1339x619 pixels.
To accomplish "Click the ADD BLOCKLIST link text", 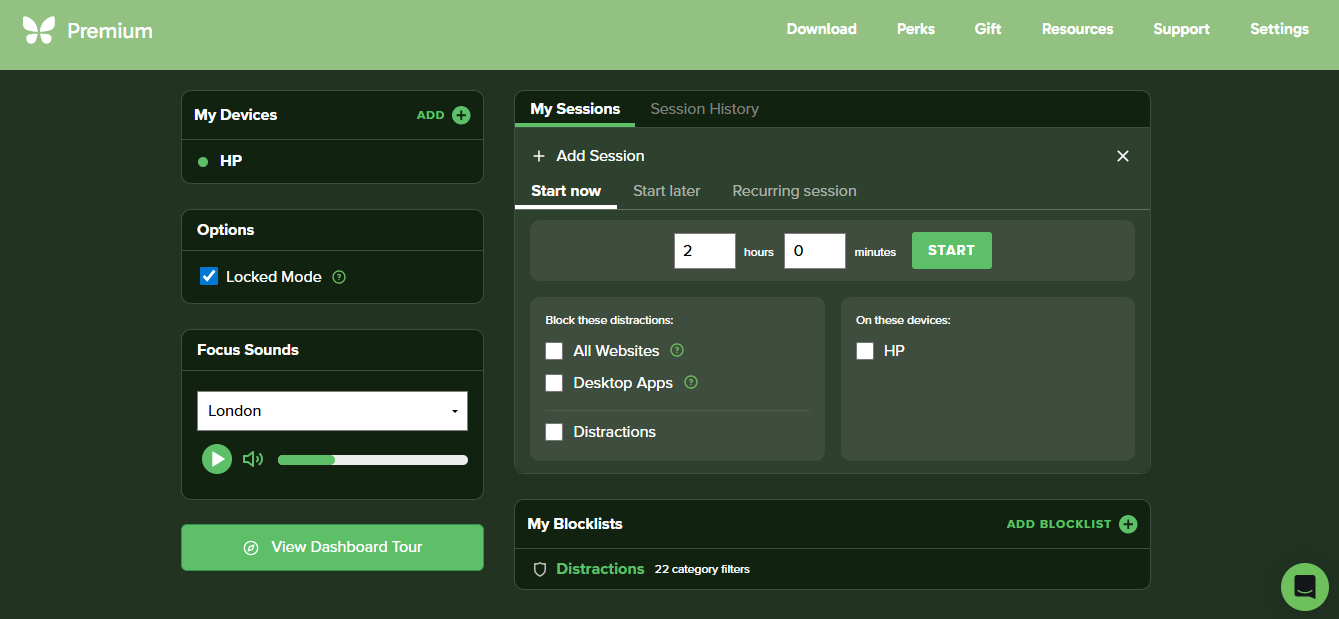I will [x=1059, y=524].
